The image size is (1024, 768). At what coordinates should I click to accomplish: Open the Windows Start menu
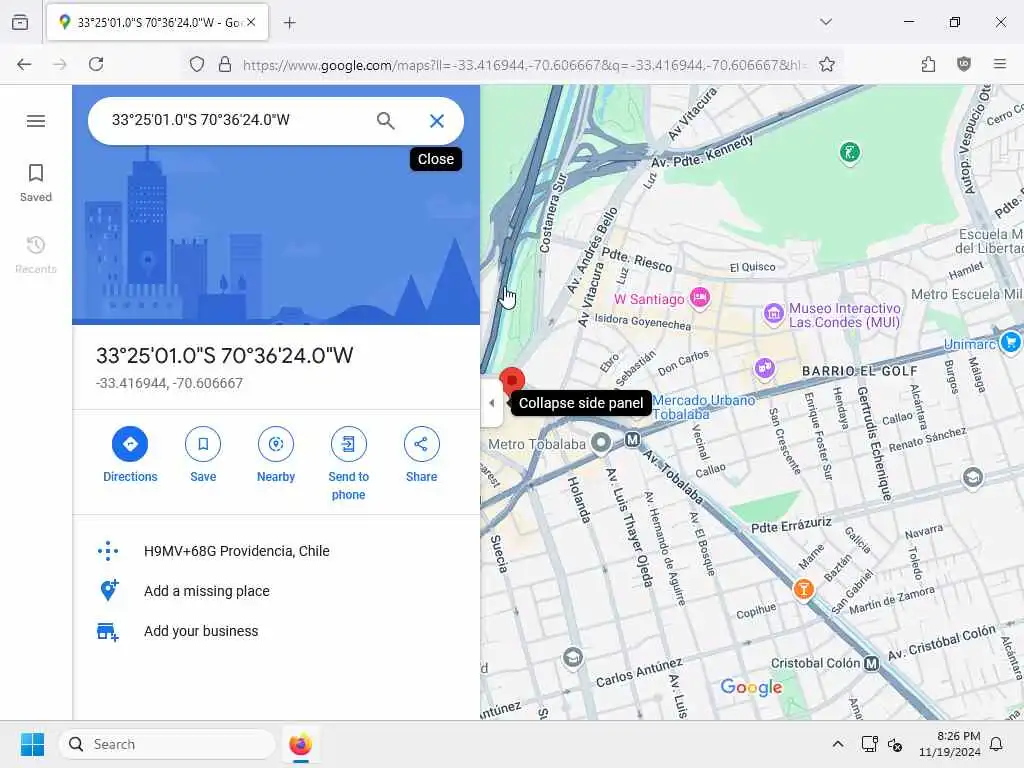(33, 744)
